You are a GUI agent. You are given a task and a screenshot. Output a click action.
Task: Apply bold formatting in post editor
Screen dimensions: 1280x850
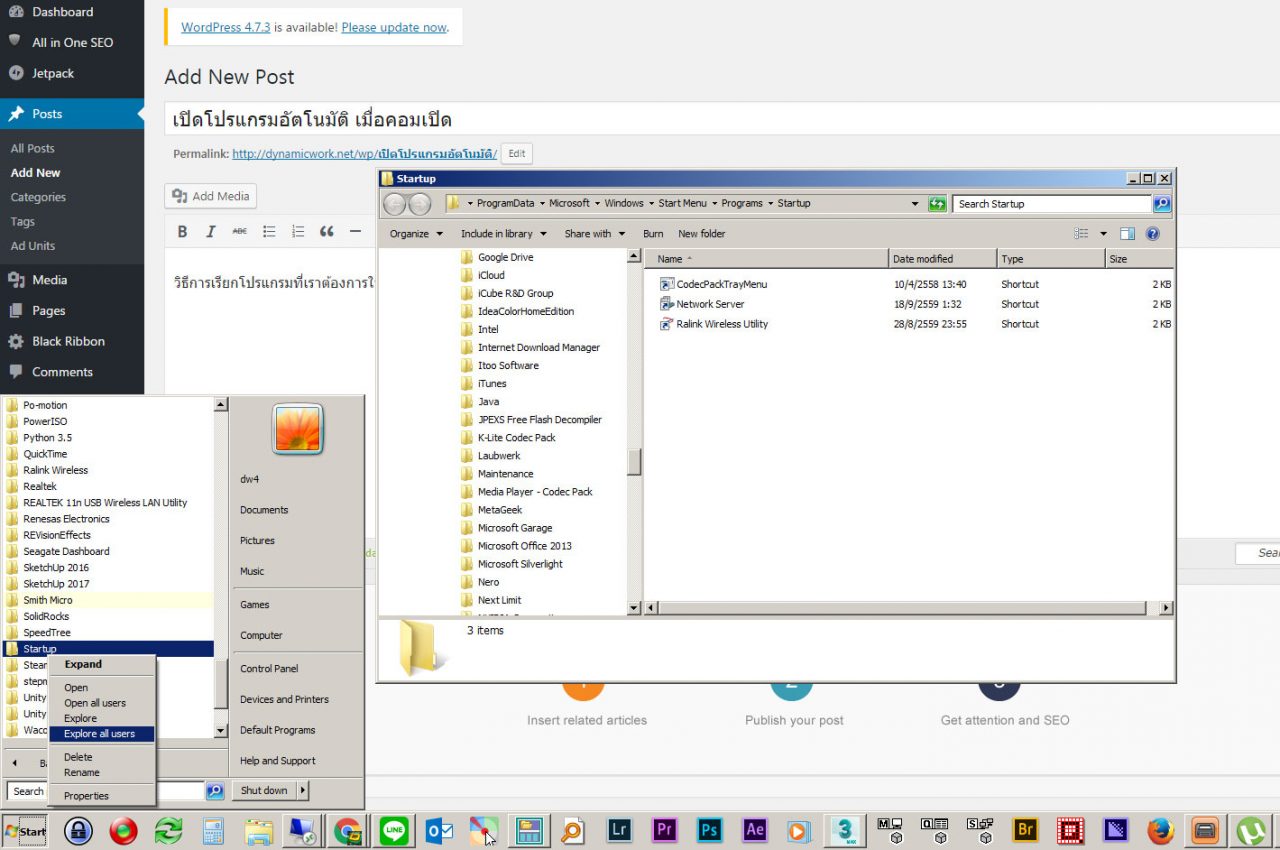tap(182, 232)
